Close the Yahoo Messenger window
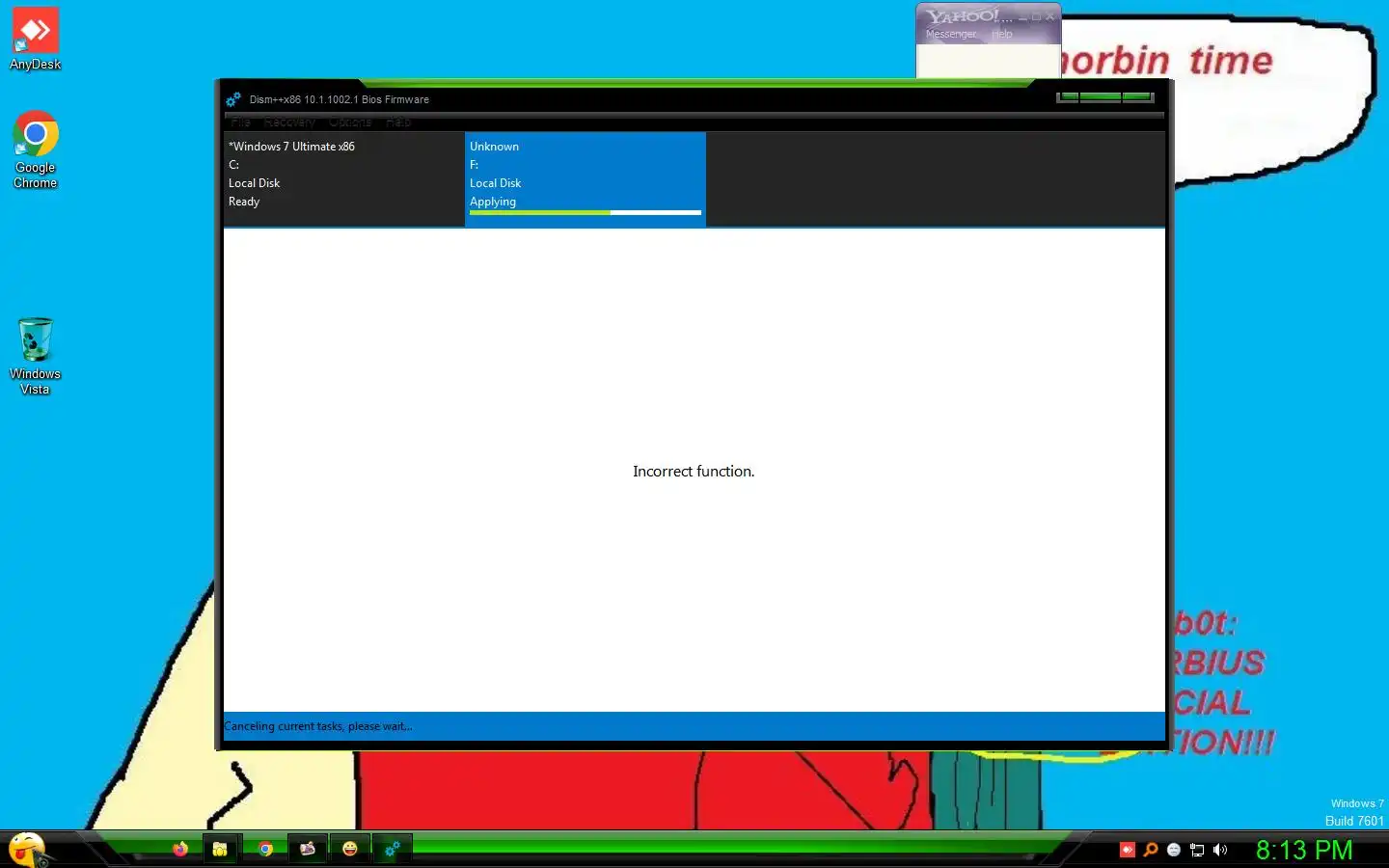Screen dimensions: 1389x868 [x=1049, y=16]
